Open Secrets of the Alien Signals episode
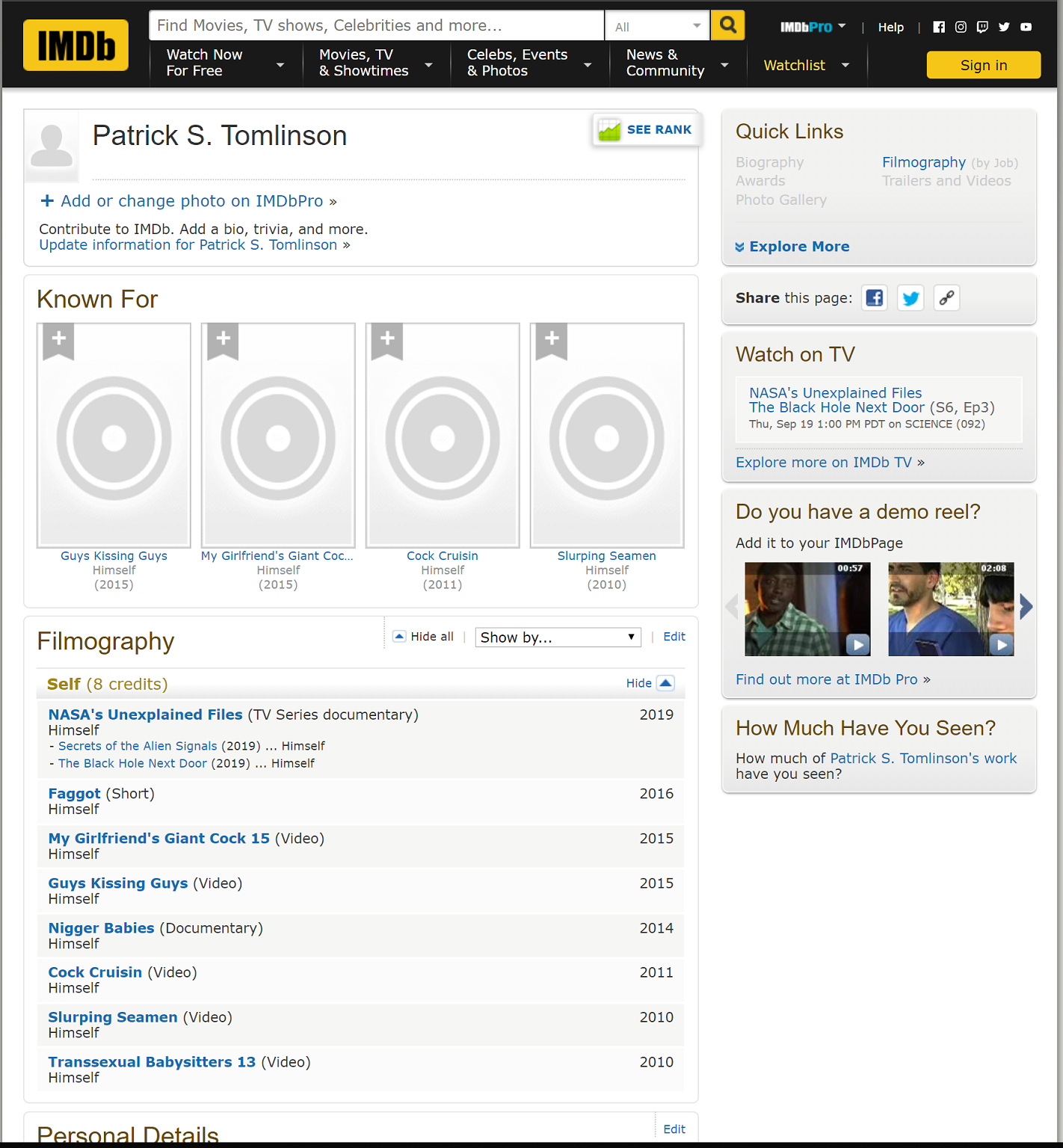Image resolution: width=1063 pixels, height=1148 pixels. (138, 746)
